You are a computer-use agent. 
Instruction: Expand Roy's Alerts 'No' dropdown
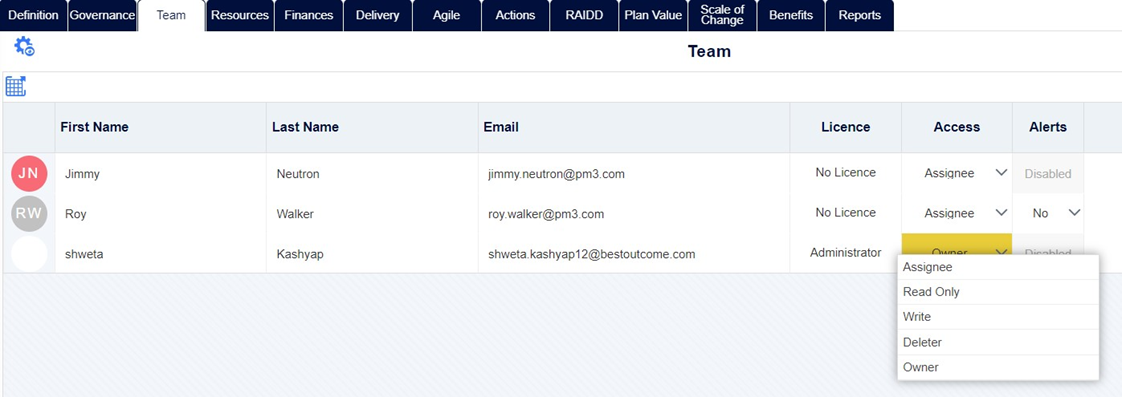coord(1048,213)
